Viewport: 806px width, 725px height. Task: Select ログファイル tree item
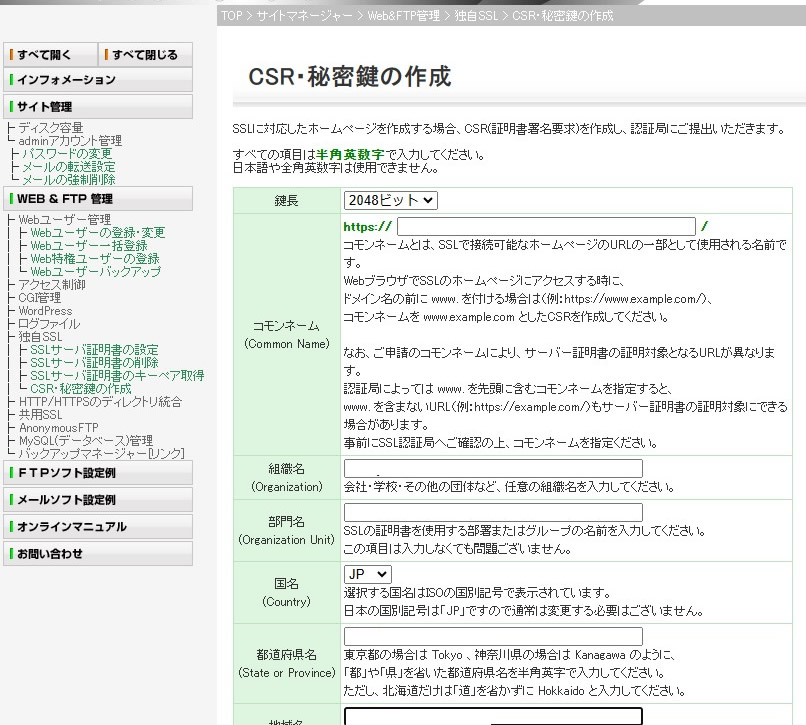(49, 323)
